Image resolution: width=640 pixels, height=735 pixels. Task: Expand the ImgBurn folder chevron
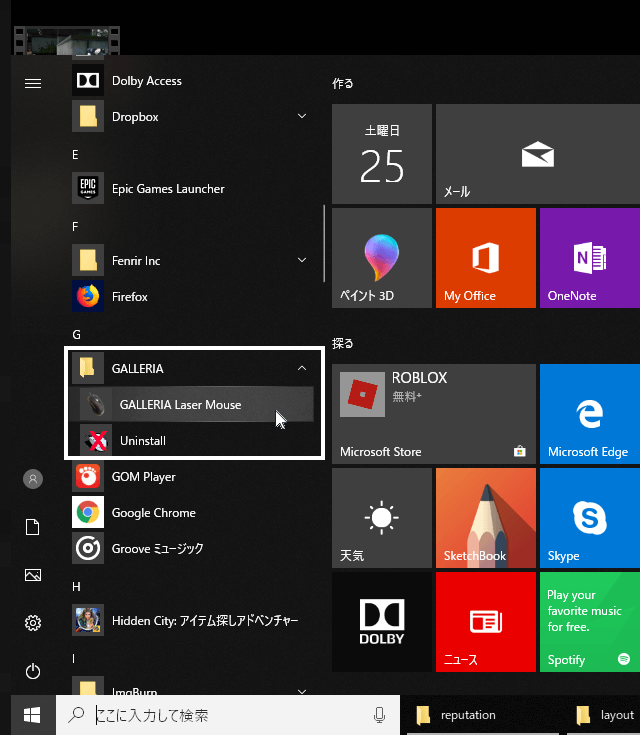pyautogui.click(x=302, y=691)
